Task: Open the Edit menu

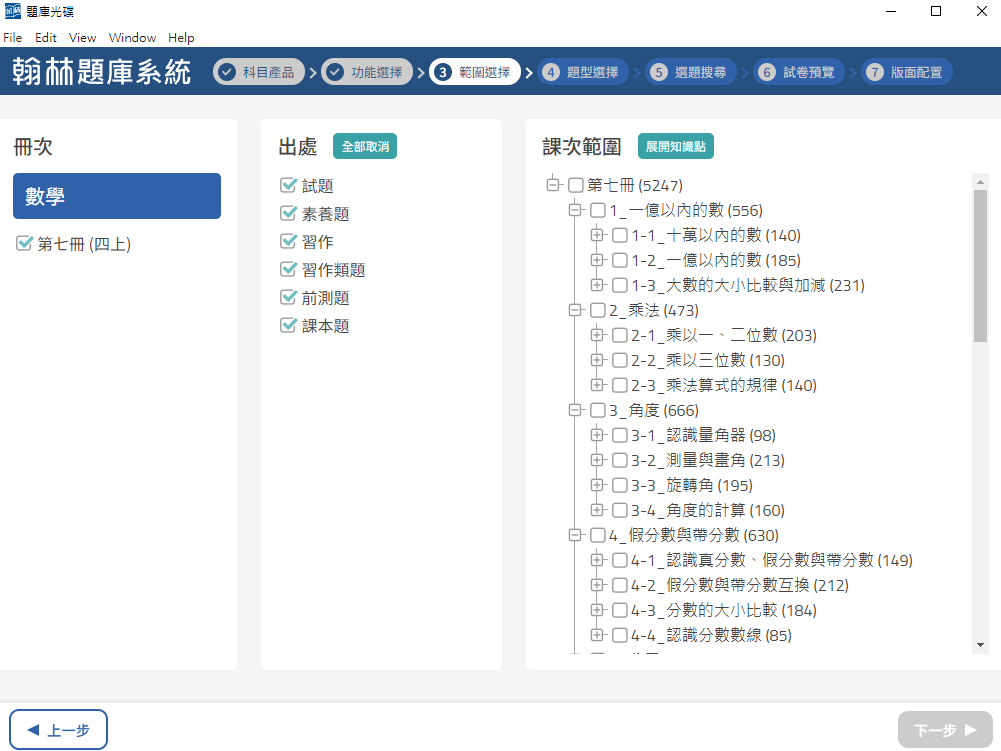Action: pos(46,38)
